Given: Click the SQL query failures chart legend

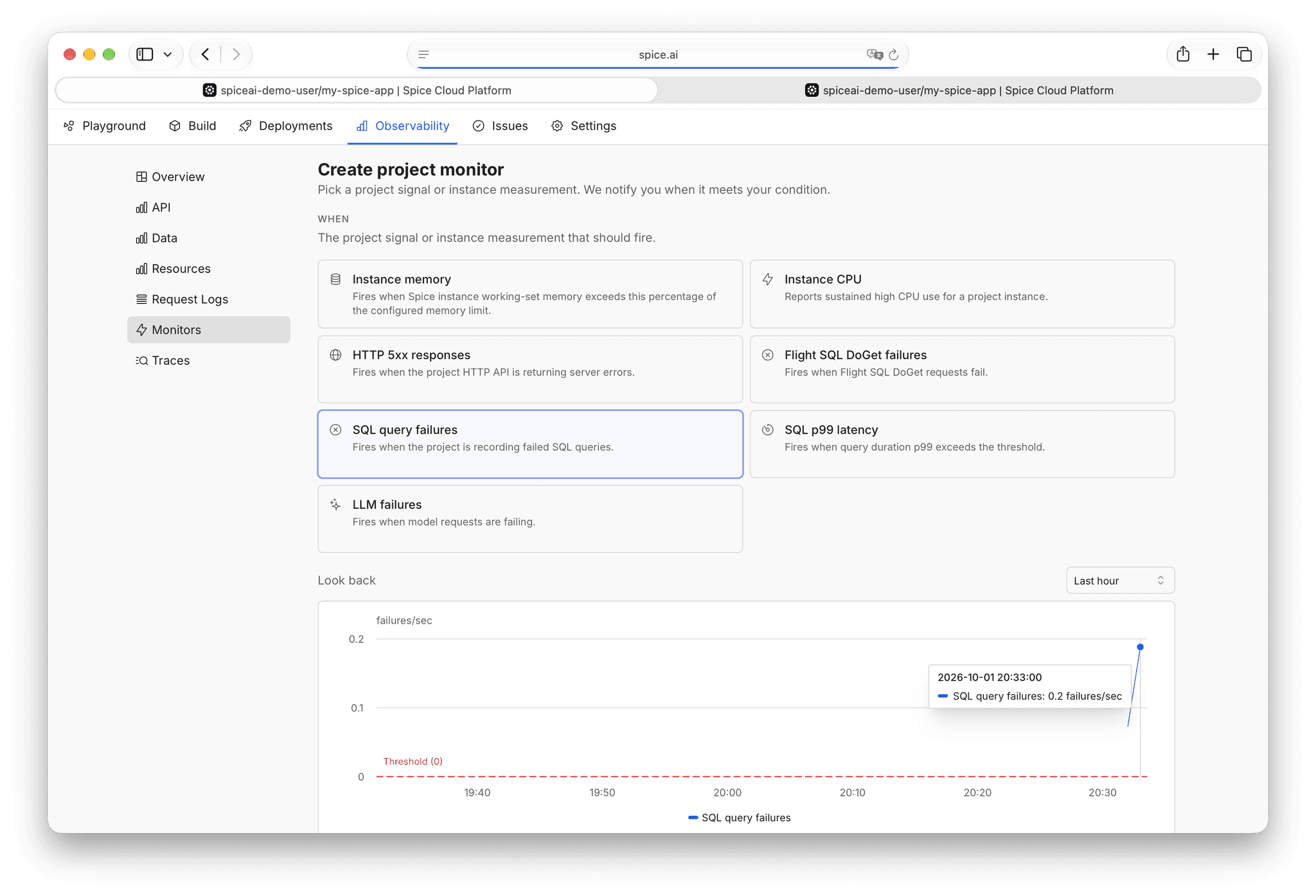Looking at the screenshot, I should [739, 818].
